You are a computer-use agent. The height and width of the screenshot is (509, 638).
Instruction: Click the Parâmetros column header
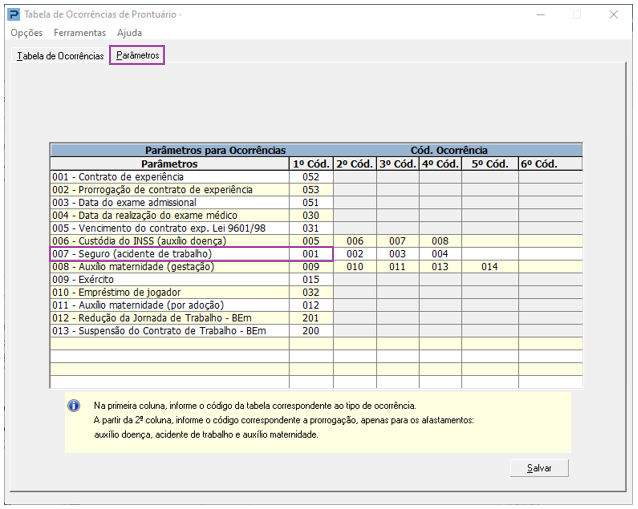[x=169, y=163]
